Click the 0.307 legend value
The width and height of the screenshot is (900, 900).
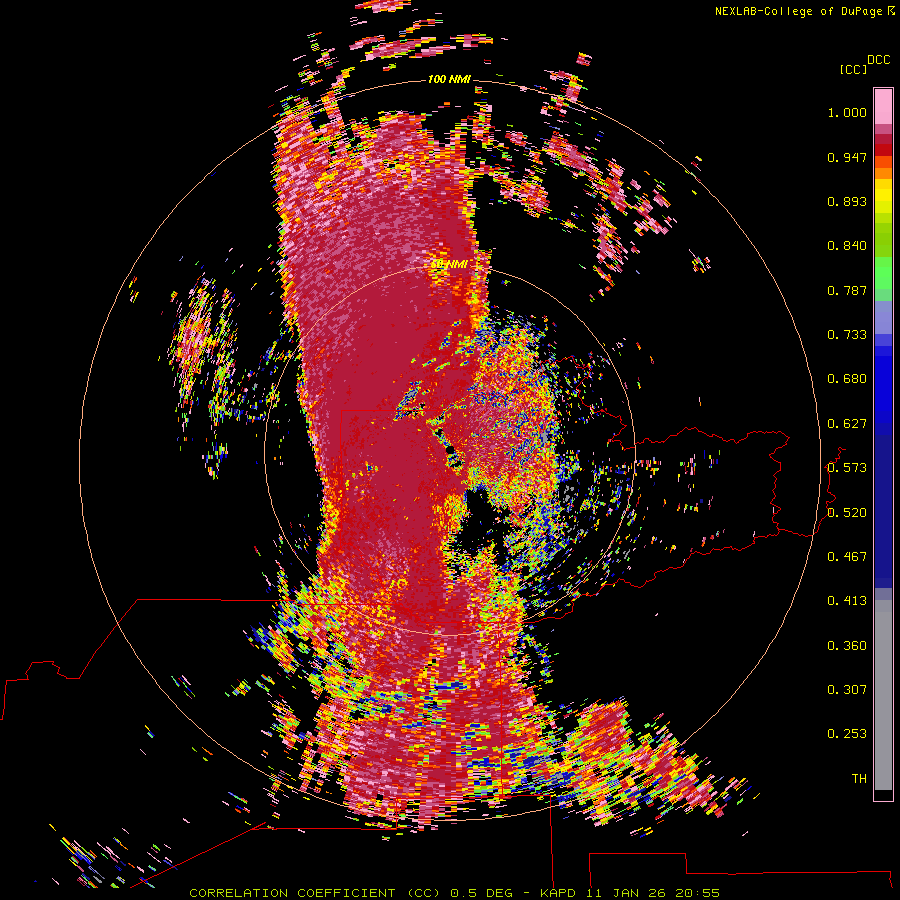[847, 690]
